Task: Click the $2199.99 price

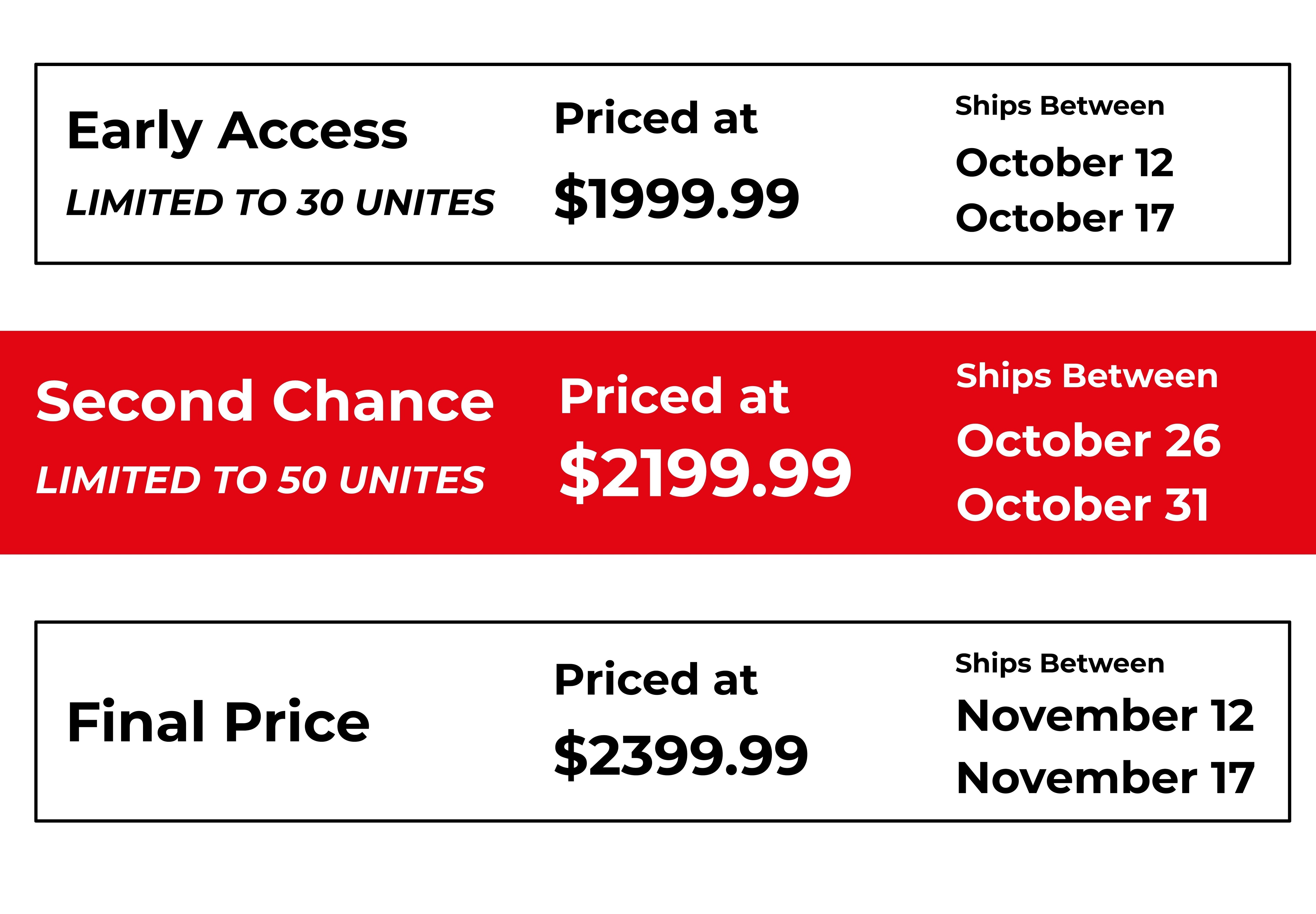Action: pos(705,473)
